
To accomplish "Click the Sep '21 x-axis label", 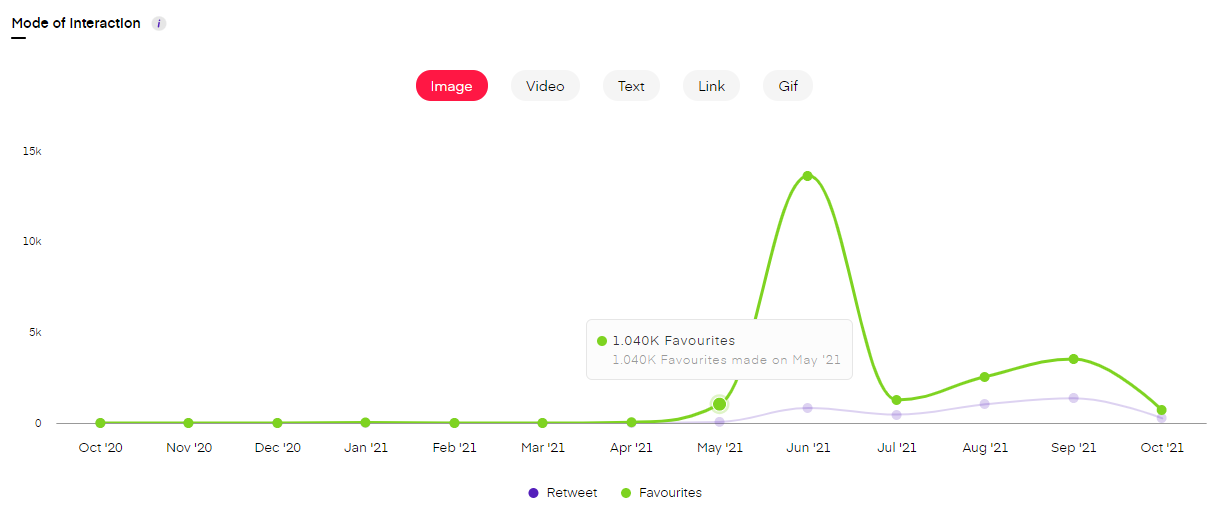I will [x=1073, y=448].
